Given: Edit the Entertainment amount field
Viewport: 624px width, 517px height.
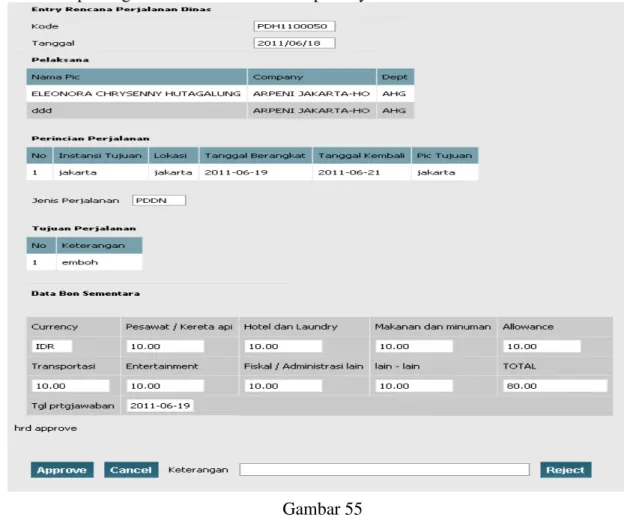Looking at the screenshot, I should coord(165,386).
